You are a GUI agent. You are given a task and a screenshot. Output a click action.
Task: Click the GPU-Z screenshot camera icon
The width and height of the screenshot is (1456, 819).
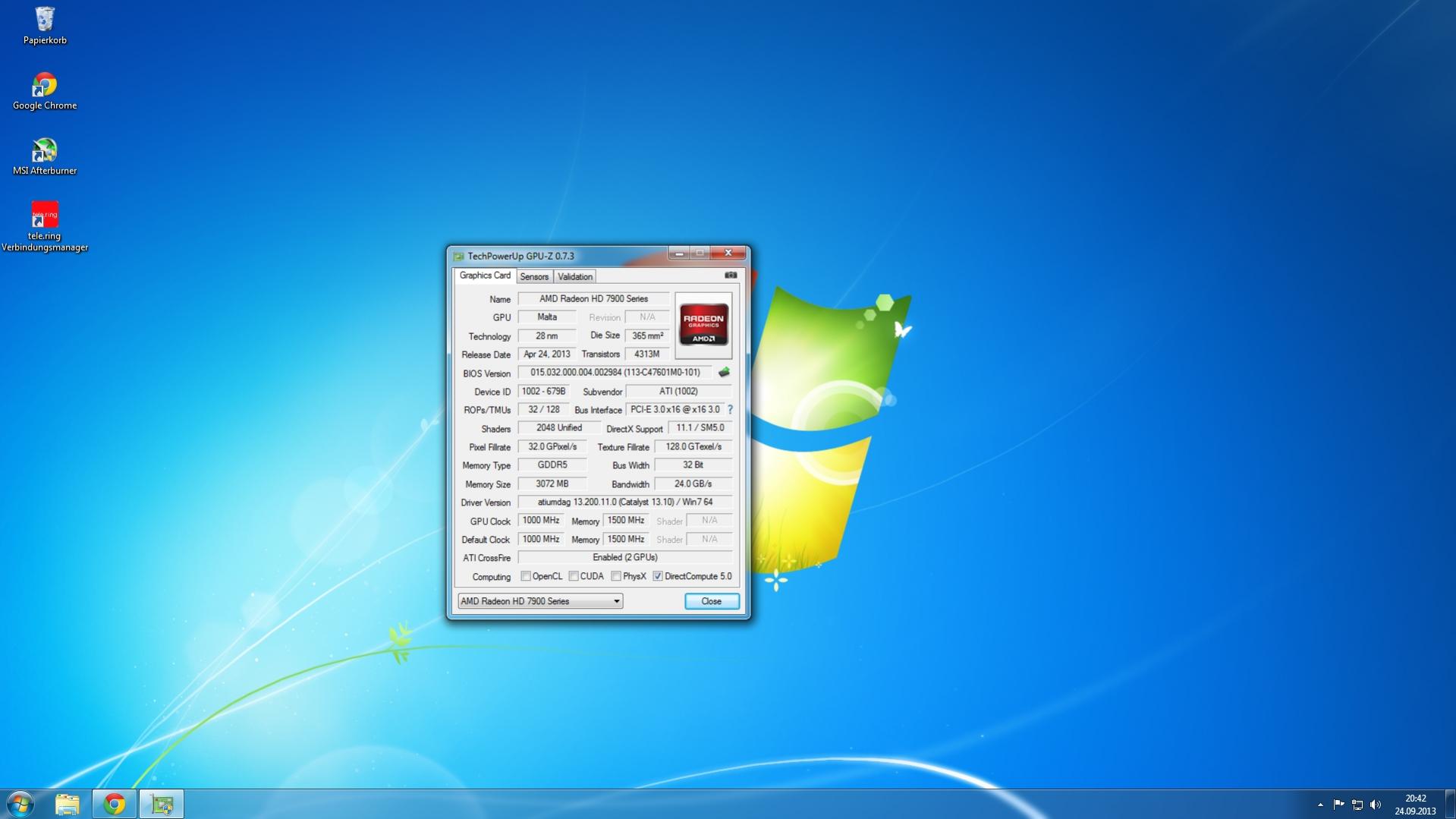731,276
